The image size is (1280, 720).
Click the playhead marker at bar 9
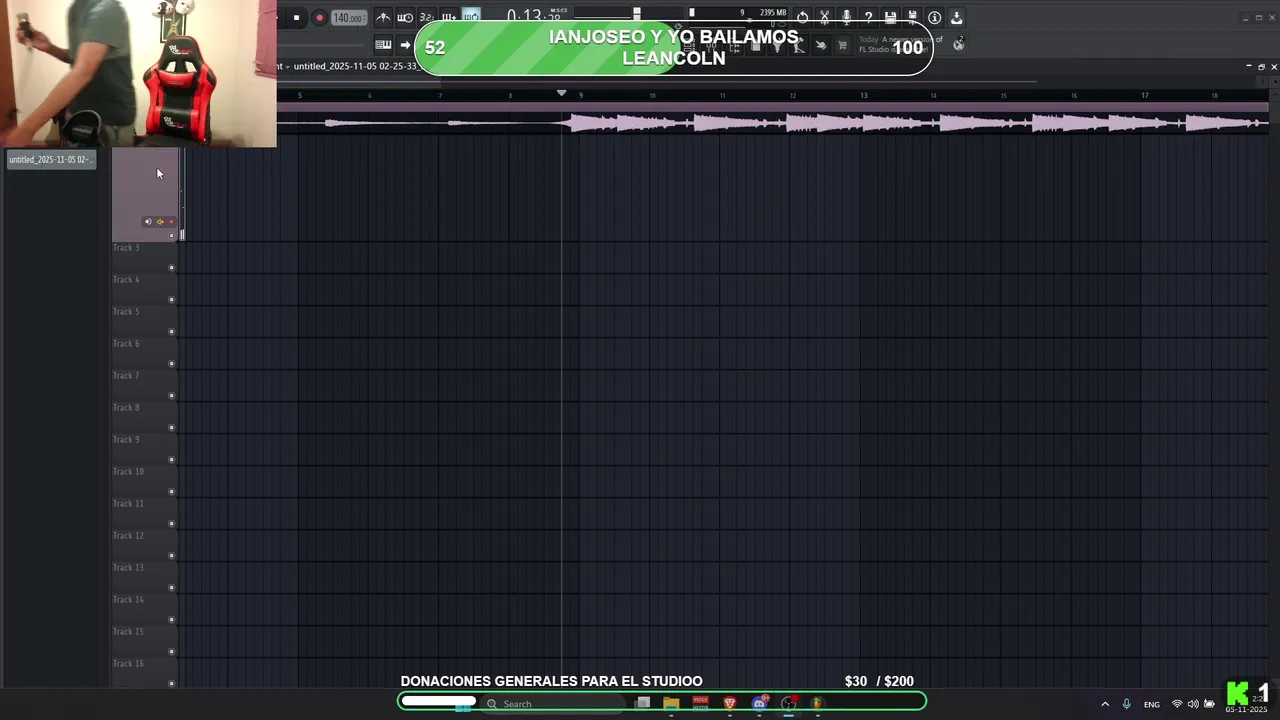pyautogui.click(x=561, y=93)
